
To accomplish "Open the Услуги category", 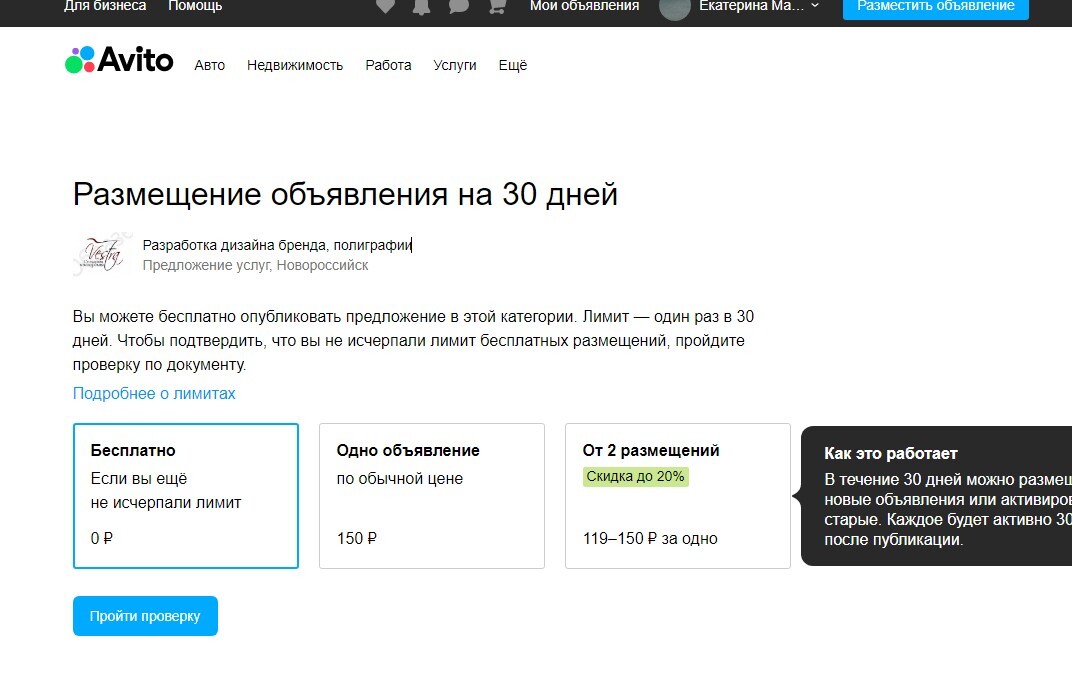I will pyautogui.click(x=455, y=65).
